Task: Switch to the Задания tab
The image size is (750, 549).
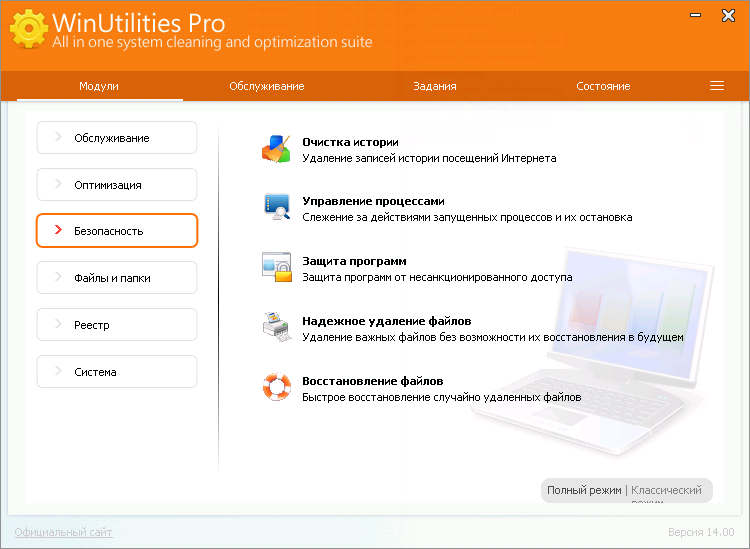Action: [435, 86]
